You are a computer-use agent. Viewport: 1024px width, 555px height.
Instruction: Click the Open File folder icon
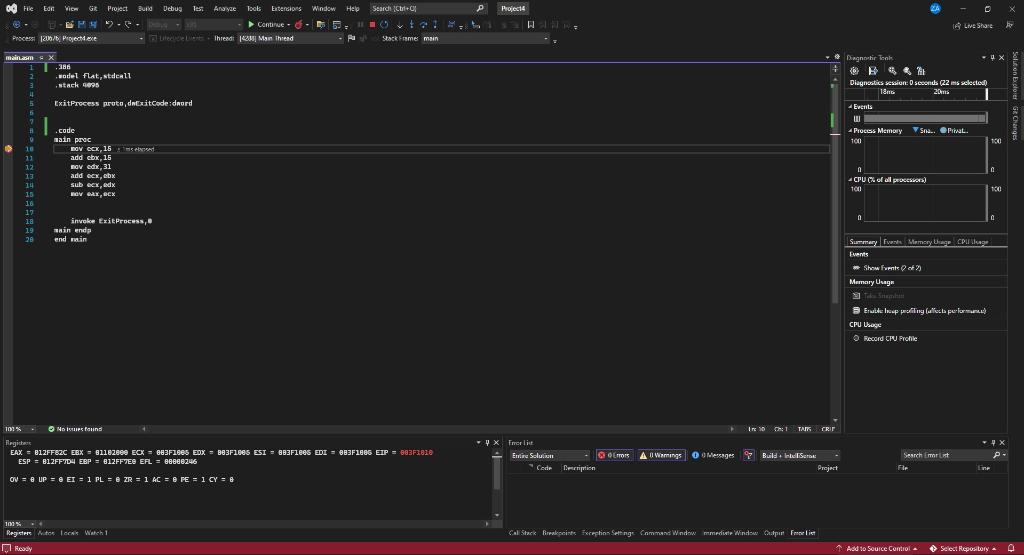pyautogui.click(x=69, y=25)
